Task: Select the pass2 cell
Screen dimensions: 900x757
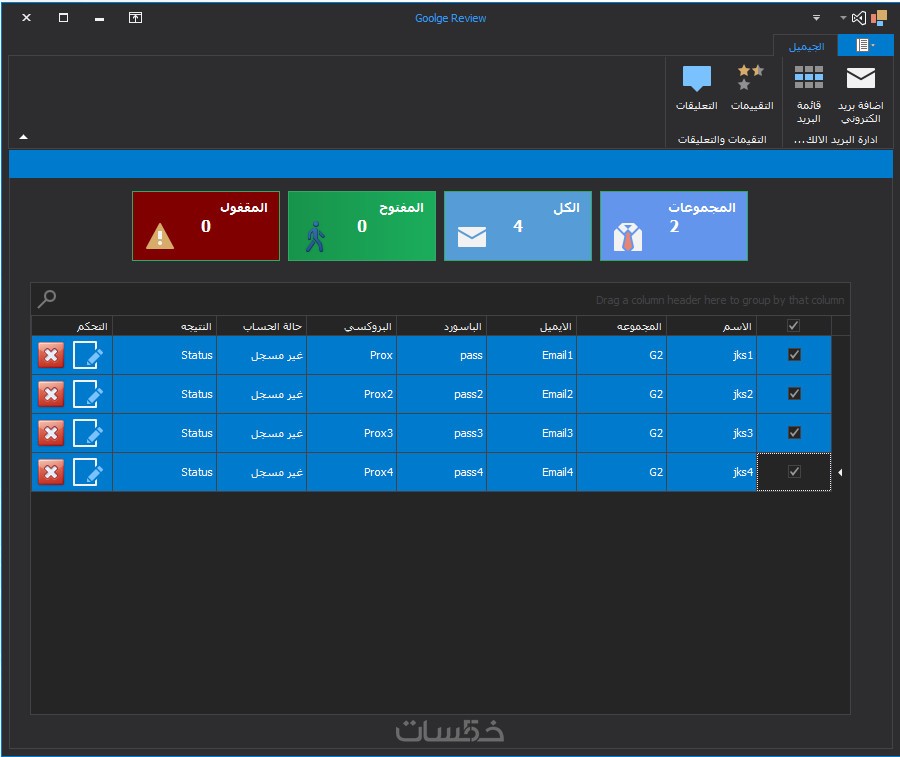Action: pos(441,394)
